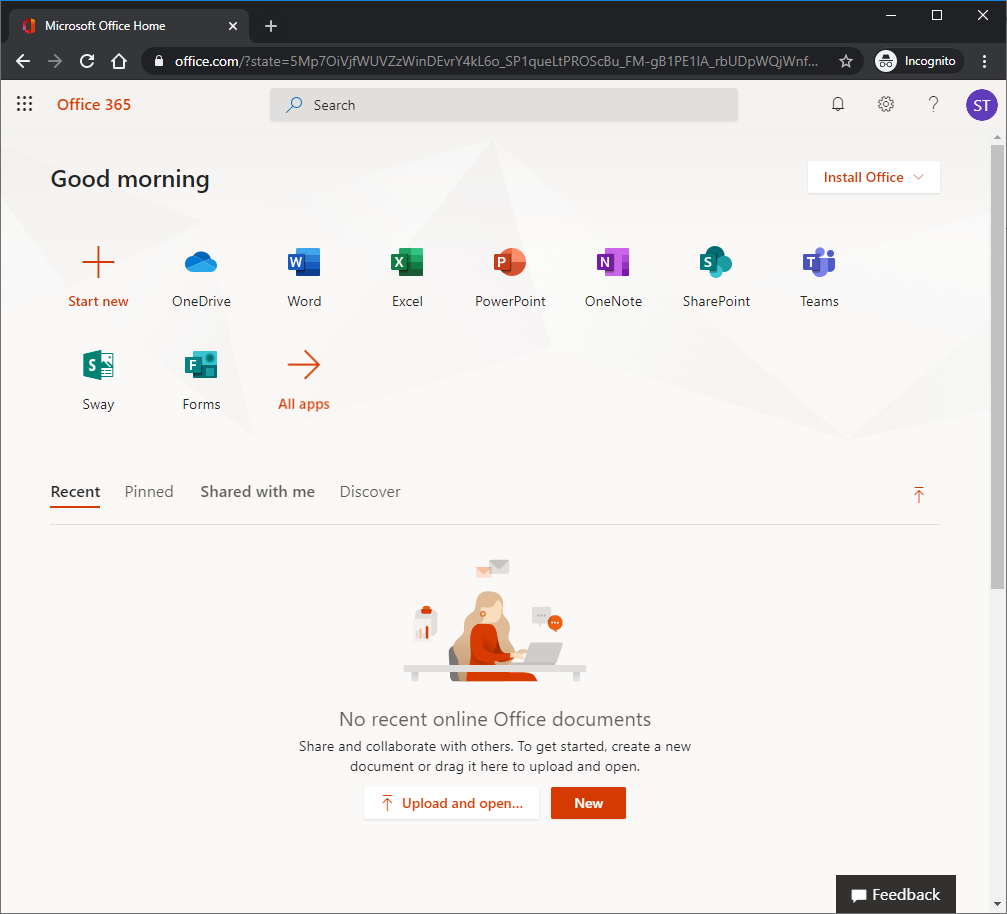Go to SharePoint
Image resolution: width=1007 pixels, height=914 pixels.
pos(716,263)
